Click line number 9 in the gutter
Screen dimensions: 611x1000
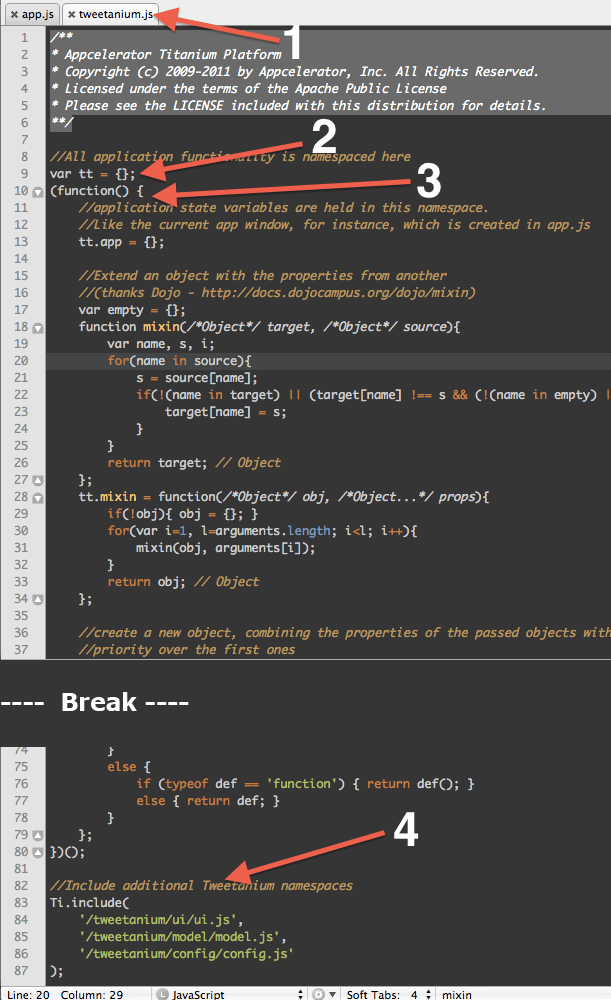point(24,173)
